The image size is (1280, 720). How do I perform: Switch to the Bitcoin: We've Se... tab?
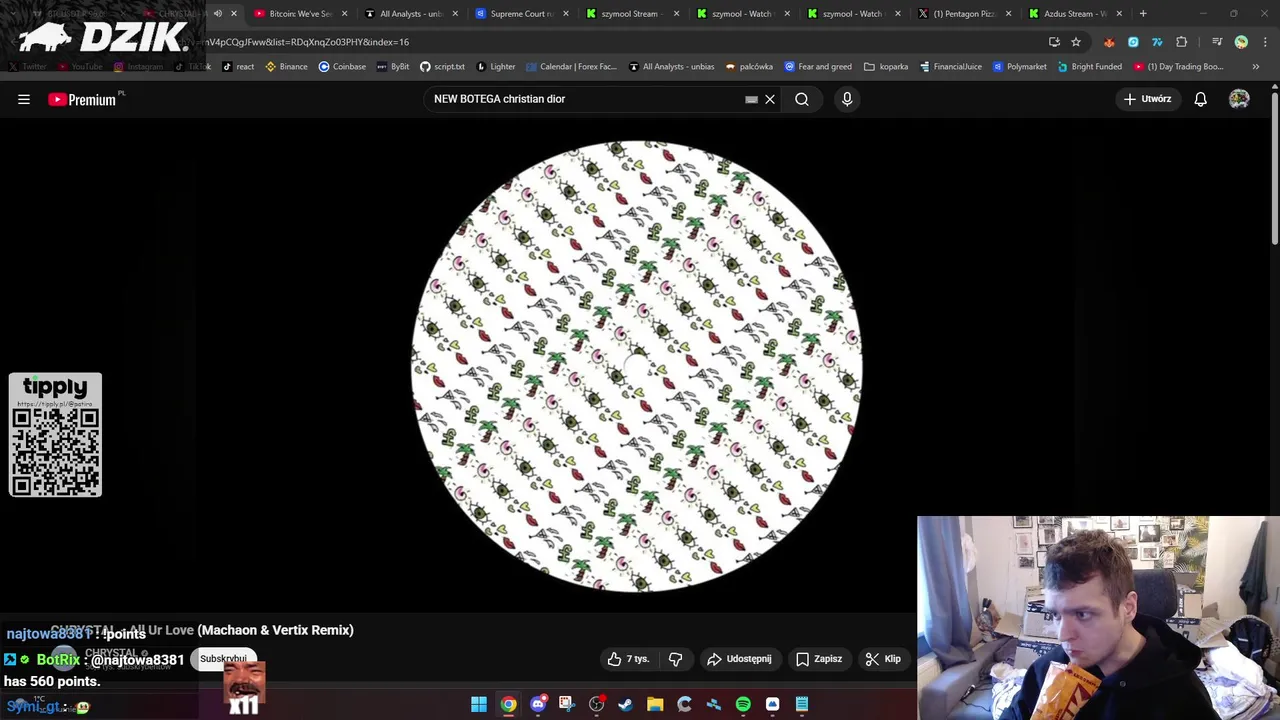point(300,14)
